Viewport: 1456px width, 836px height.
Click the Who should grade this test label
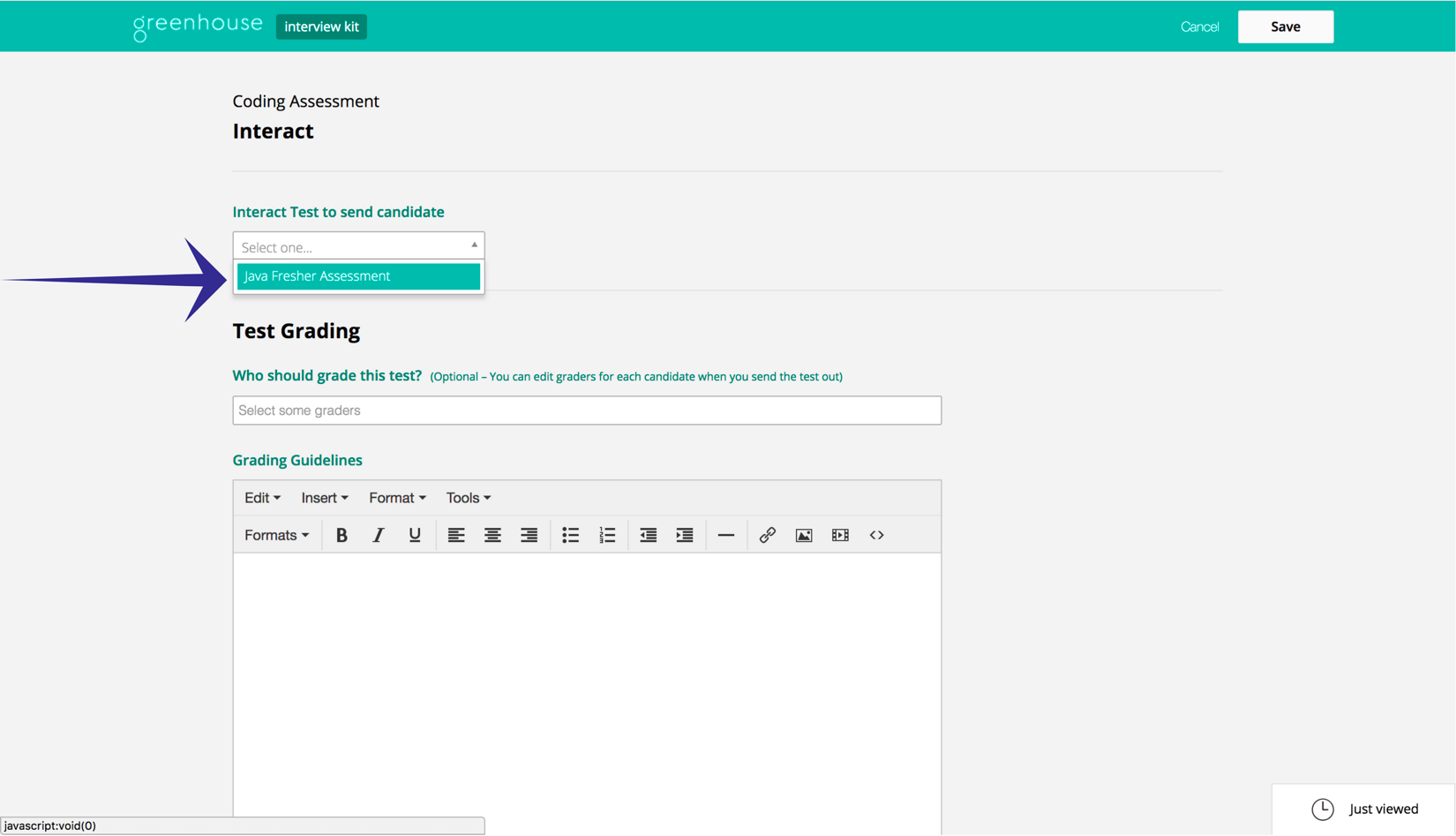(327, 376)
